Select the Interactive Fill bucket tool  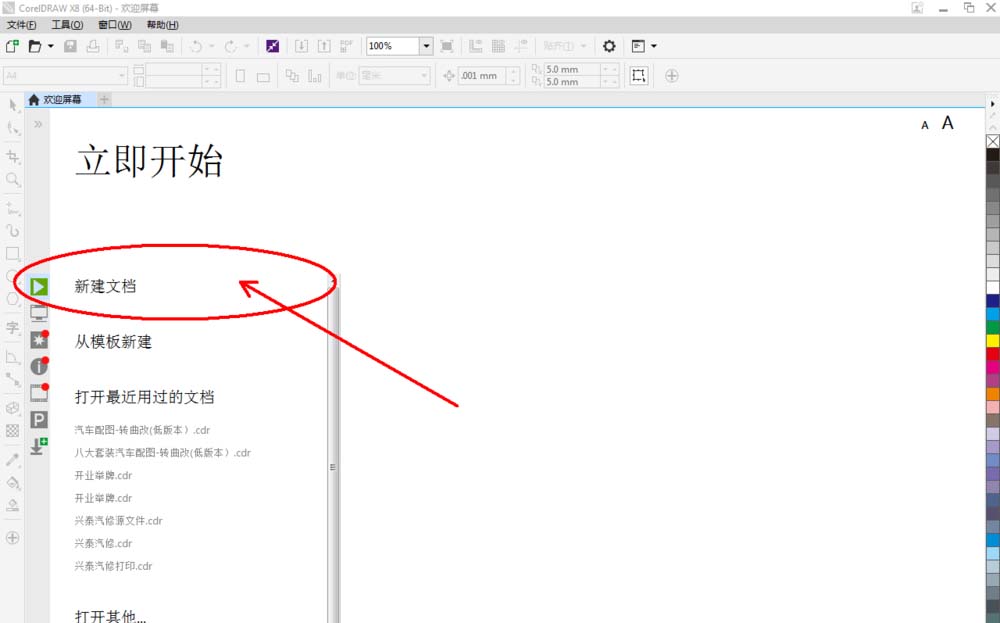tap(13, 483)
